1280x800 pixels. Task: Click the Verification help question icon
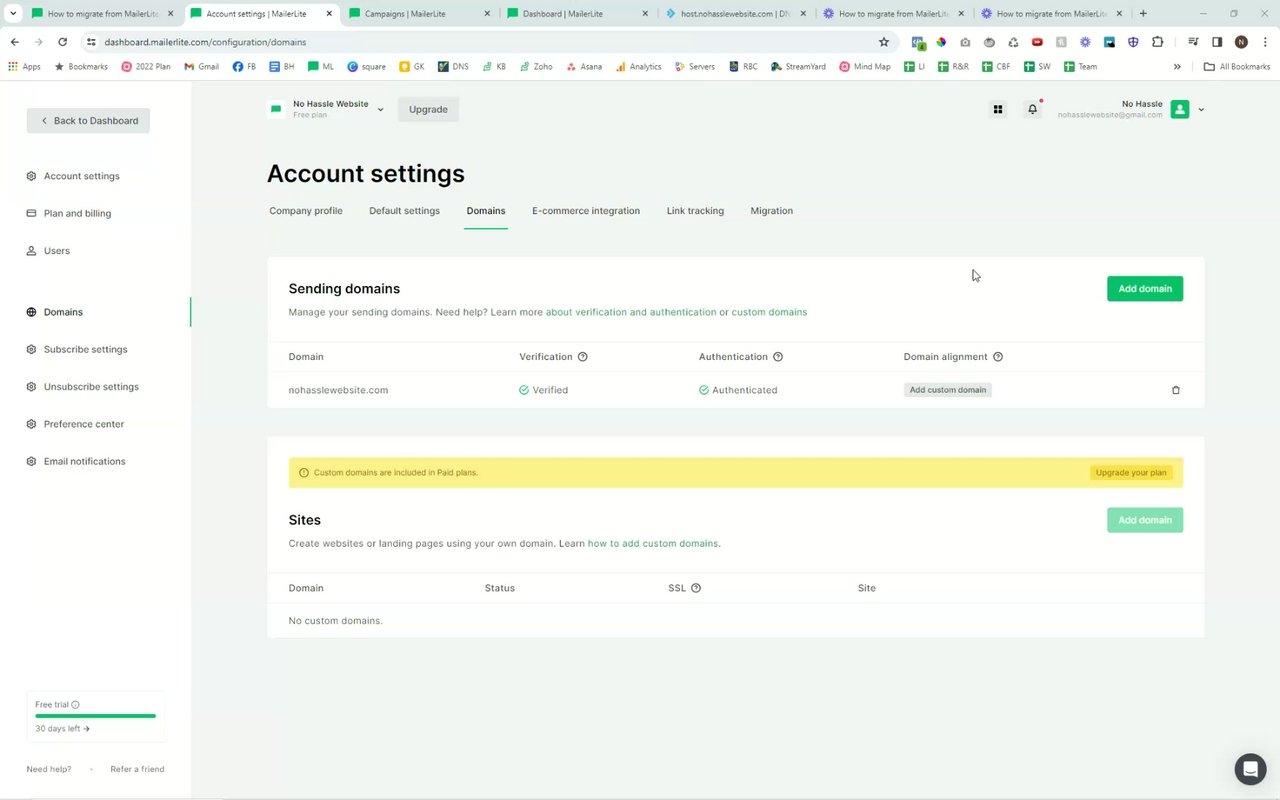(x=582, y=357)
